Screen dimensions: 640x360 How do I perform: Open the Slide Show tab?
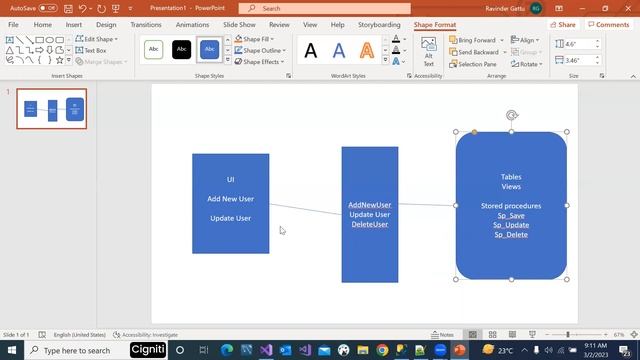click(239, 24)
